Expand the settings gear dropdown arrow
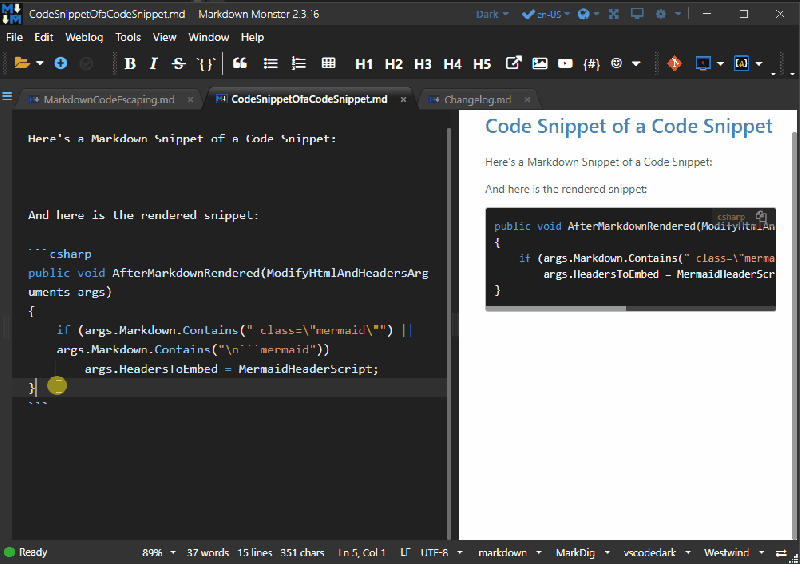Screen dimensions: 800x564 [x=678, y=14]
